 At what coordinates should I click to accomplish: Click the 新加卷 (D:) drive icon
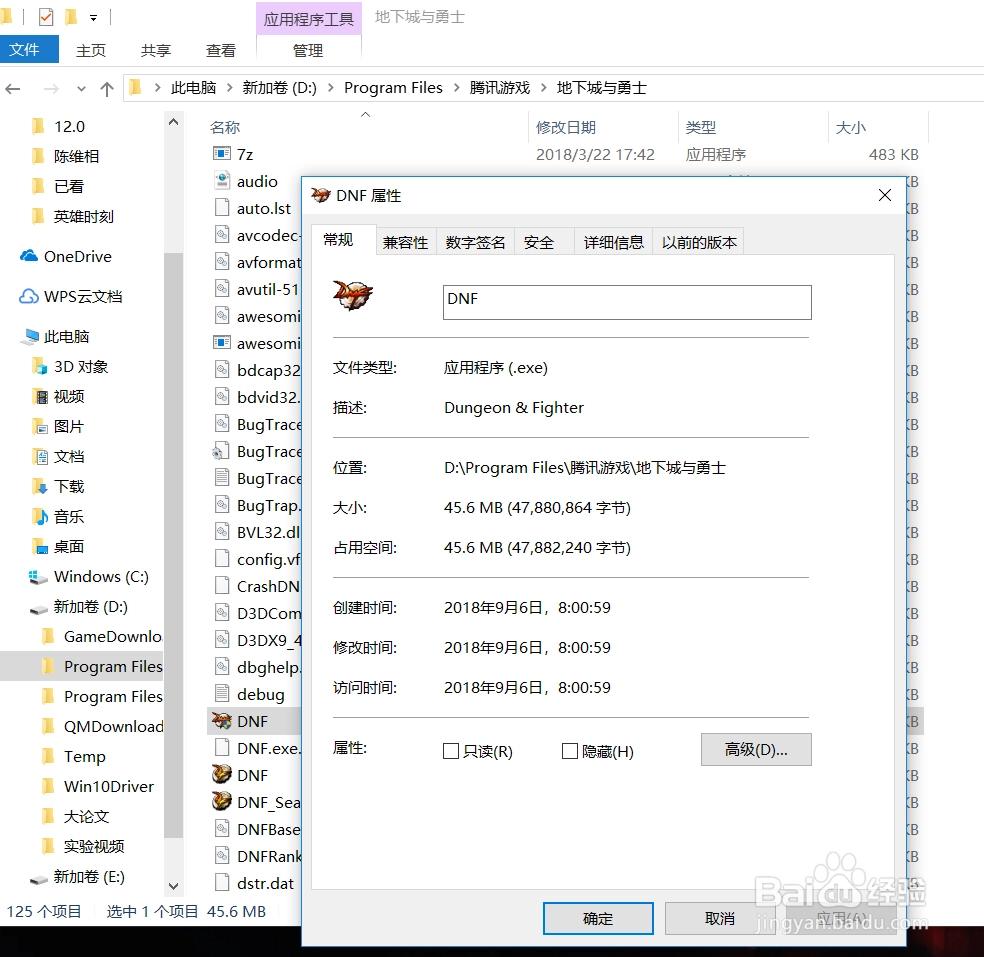point(38,607)
